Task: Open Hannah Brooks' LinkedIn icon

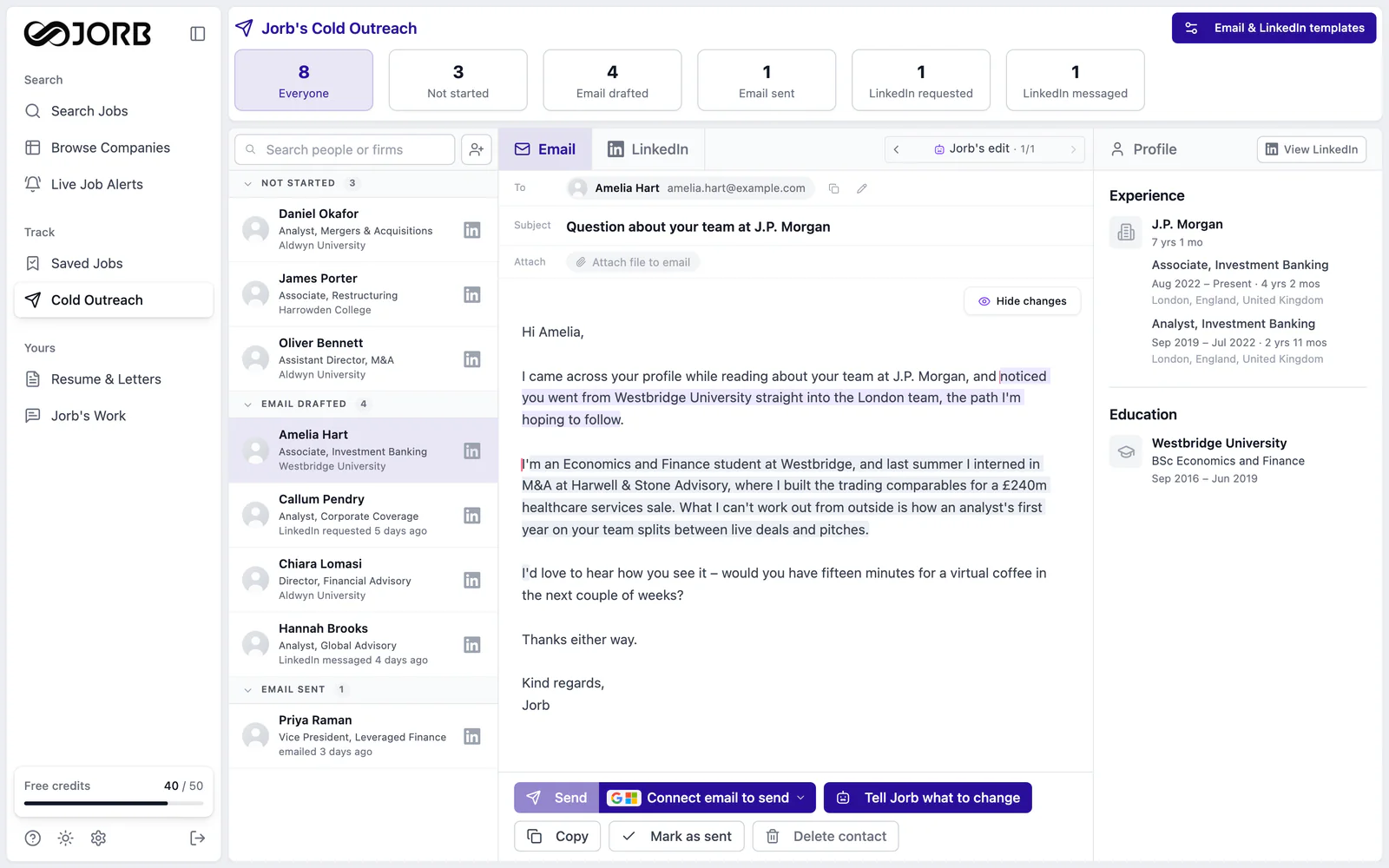Action: click(472, 645)
